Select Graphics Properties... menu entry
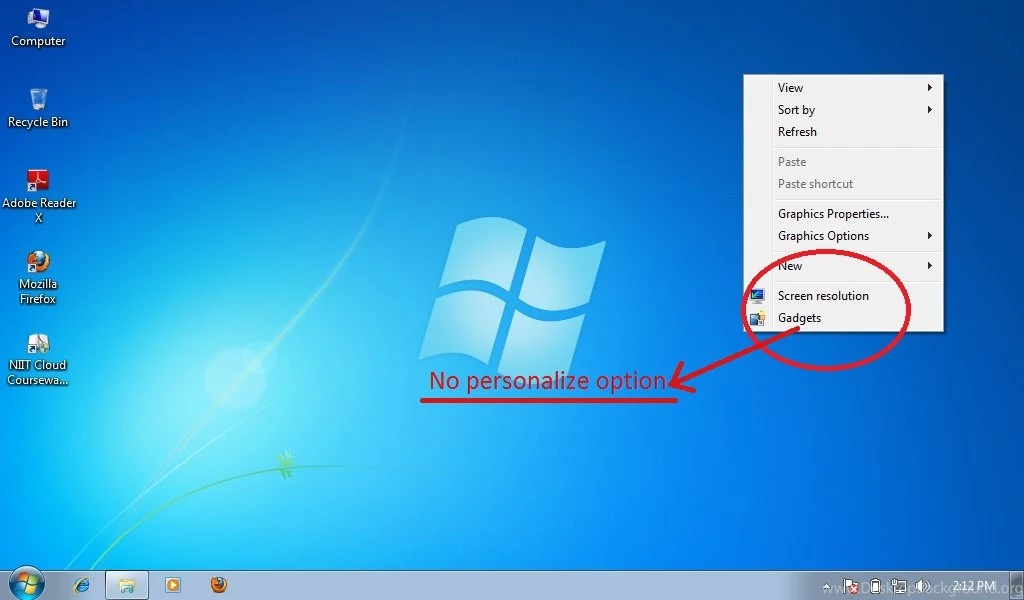The image size is (1024, 600). pos(833,214)
